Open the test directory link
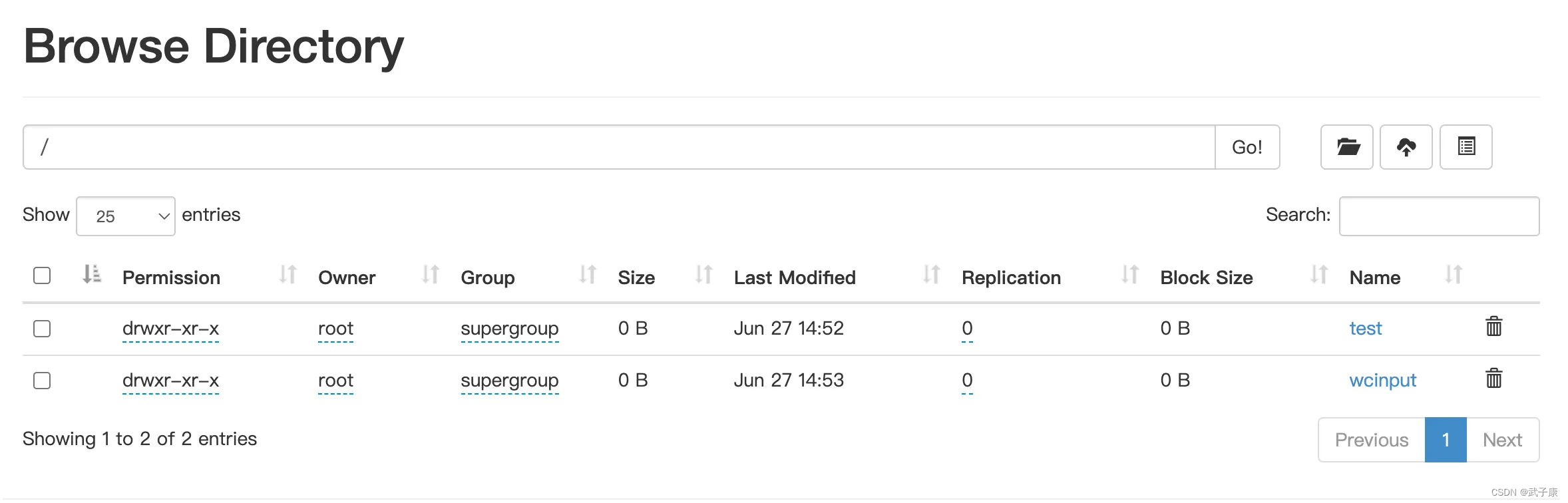The image size is (1568, 503). point(1366,329)
